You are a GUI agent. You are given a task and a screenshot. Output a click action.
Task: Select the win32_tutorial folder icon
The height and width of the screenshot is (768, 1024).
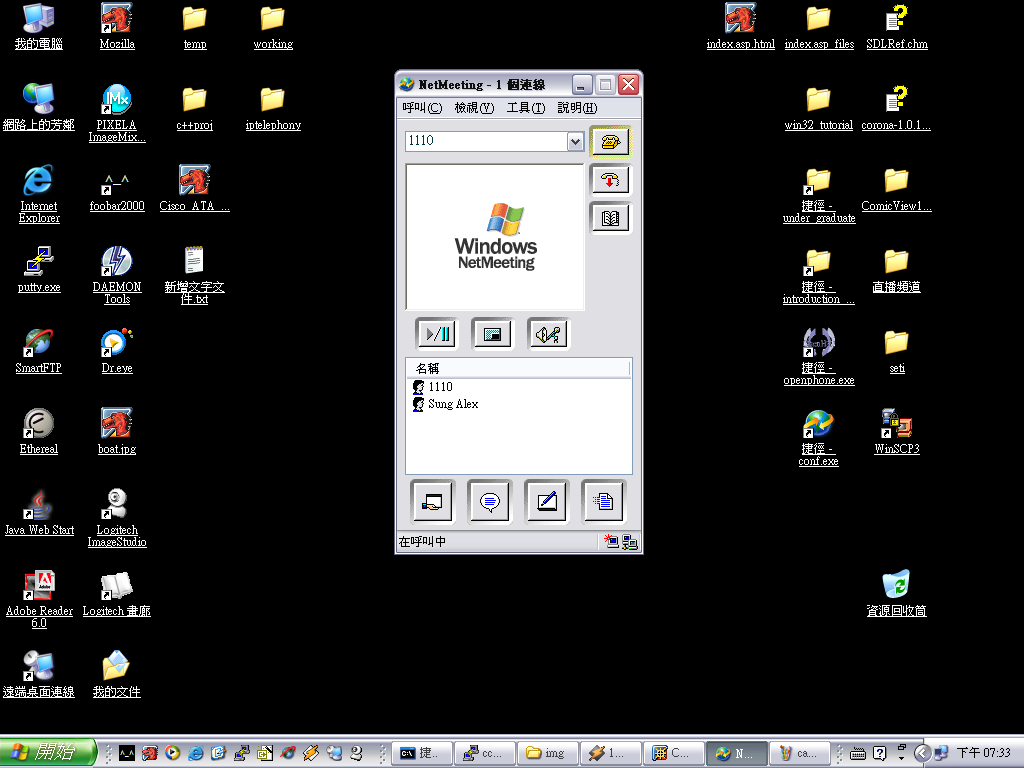(818, 108)
